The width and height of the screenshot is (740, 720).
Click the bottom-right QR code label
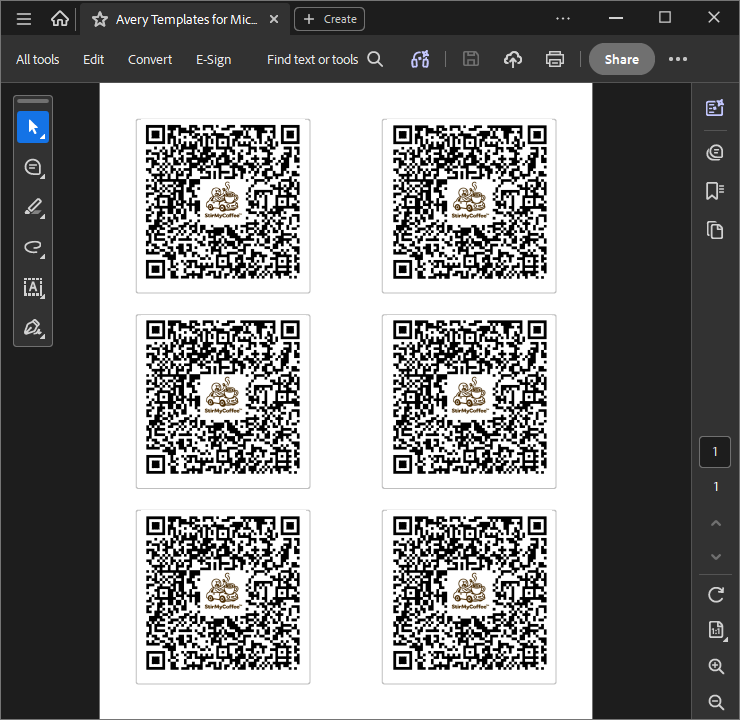tap(469, 596)
